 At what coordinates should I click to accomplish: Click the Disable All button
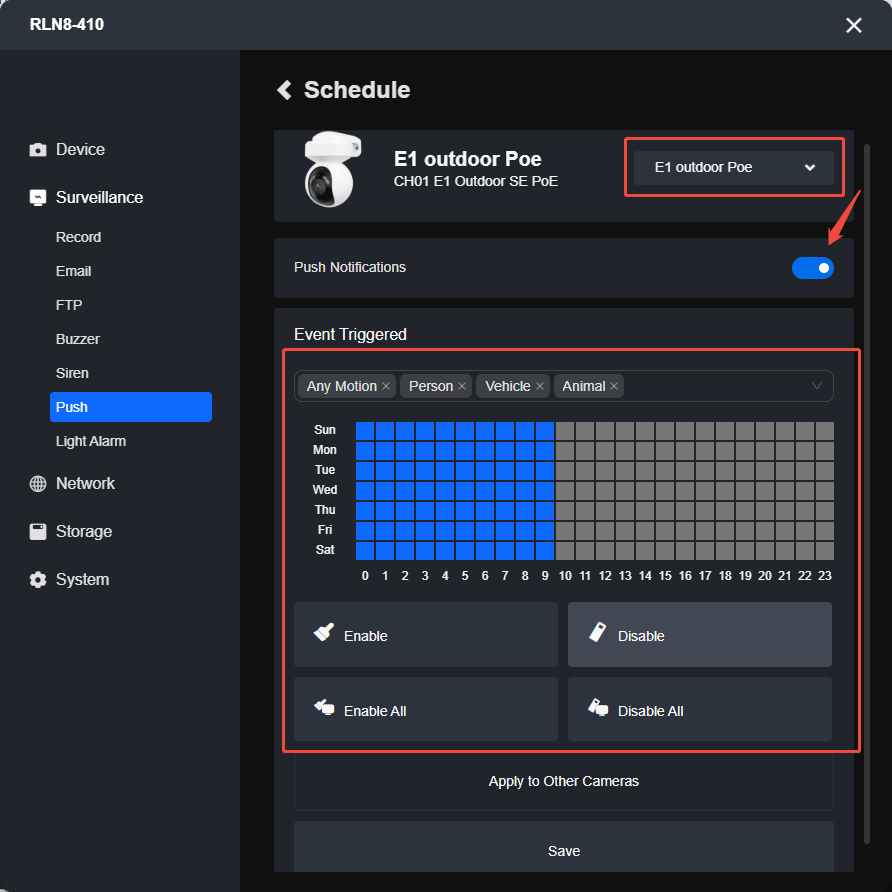click(700, 709)
